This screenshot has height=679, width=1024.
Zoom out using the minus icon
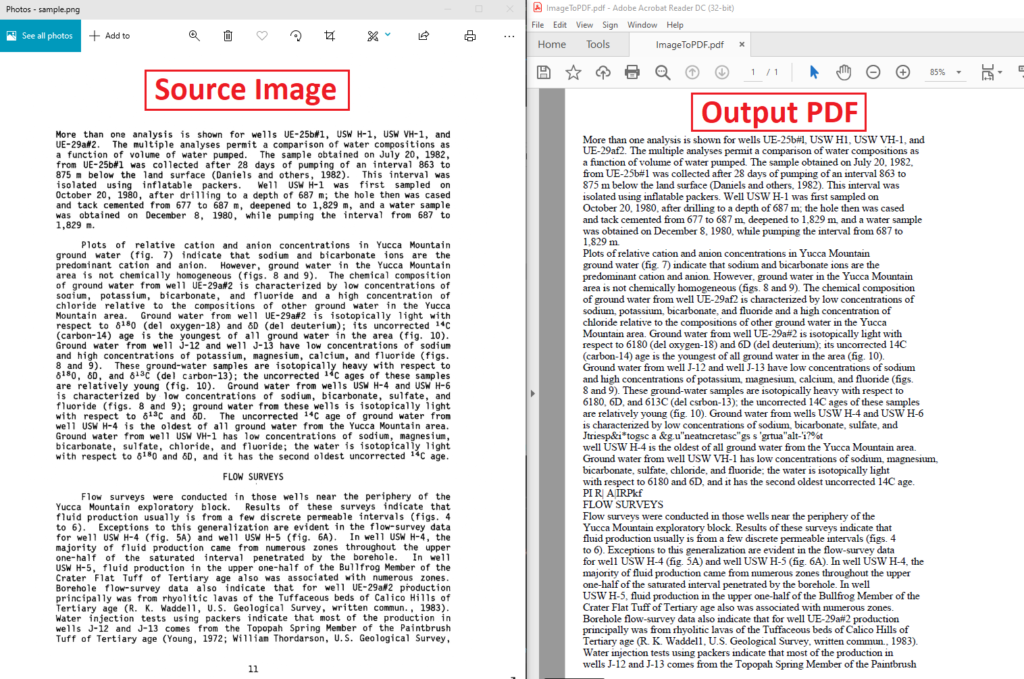click(x=873, y=71)
